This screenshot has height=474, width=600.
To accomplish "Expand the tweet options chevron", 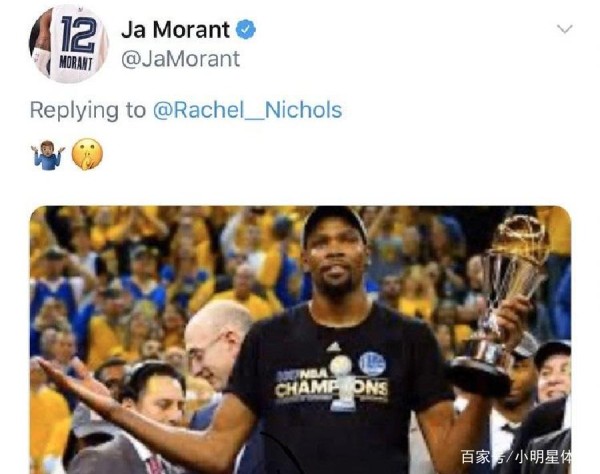I will [x=564, y=29].
